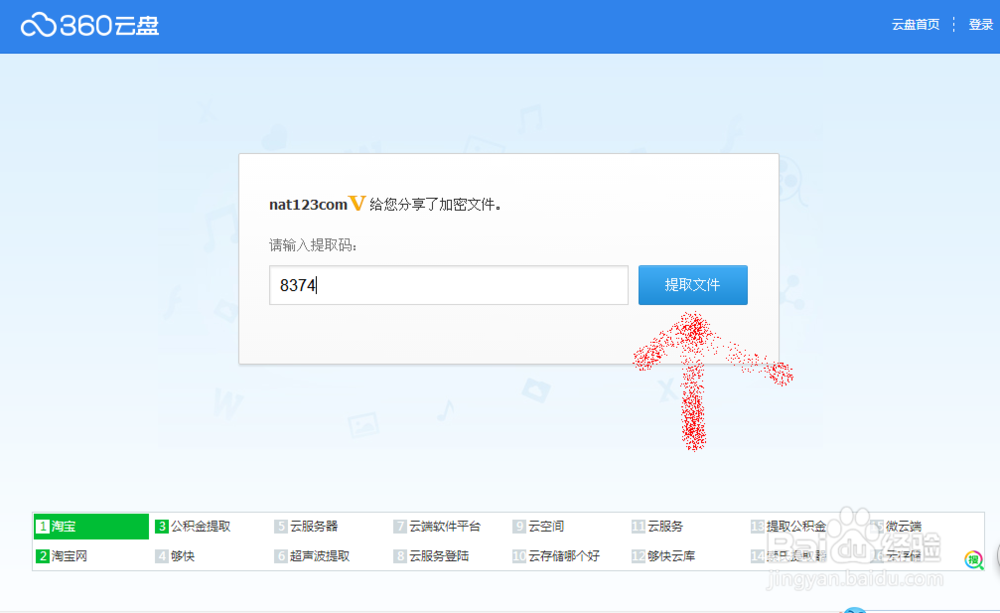Click the 登录 login link
Image resolution: width=1000 pixels, height=613 pixels.
click(981, 24)
